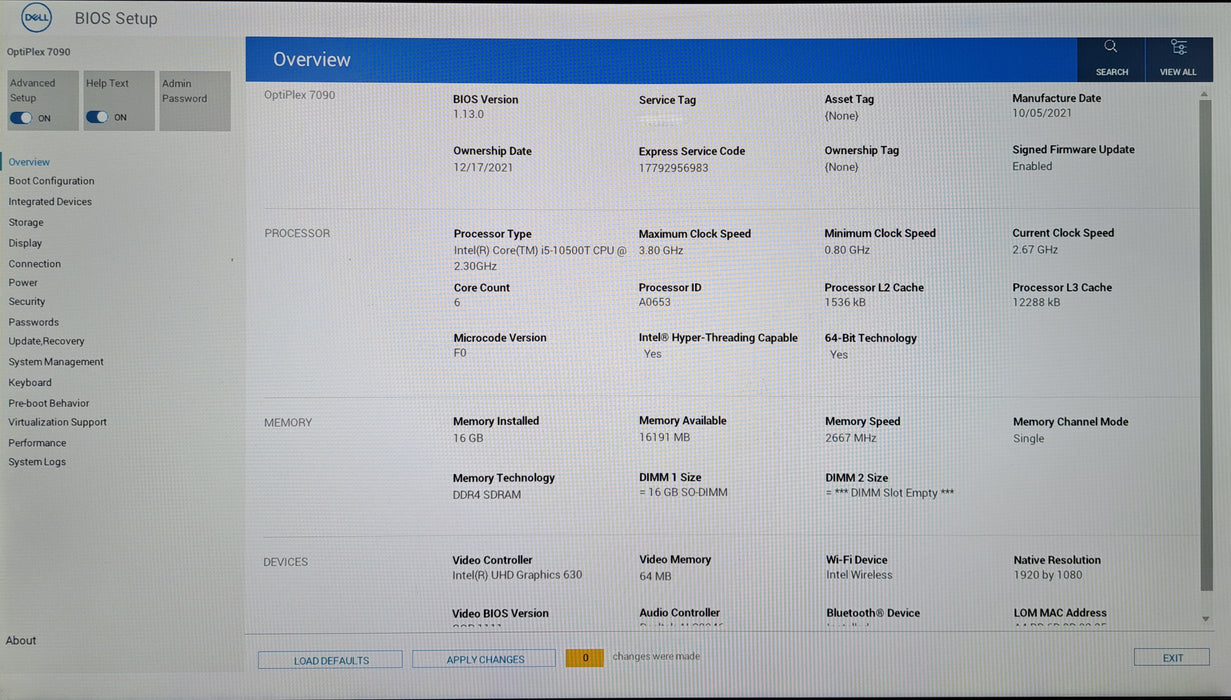Click Memory Channel Mode Single value
The image size is (1231, 700).
coord(1028,438)
